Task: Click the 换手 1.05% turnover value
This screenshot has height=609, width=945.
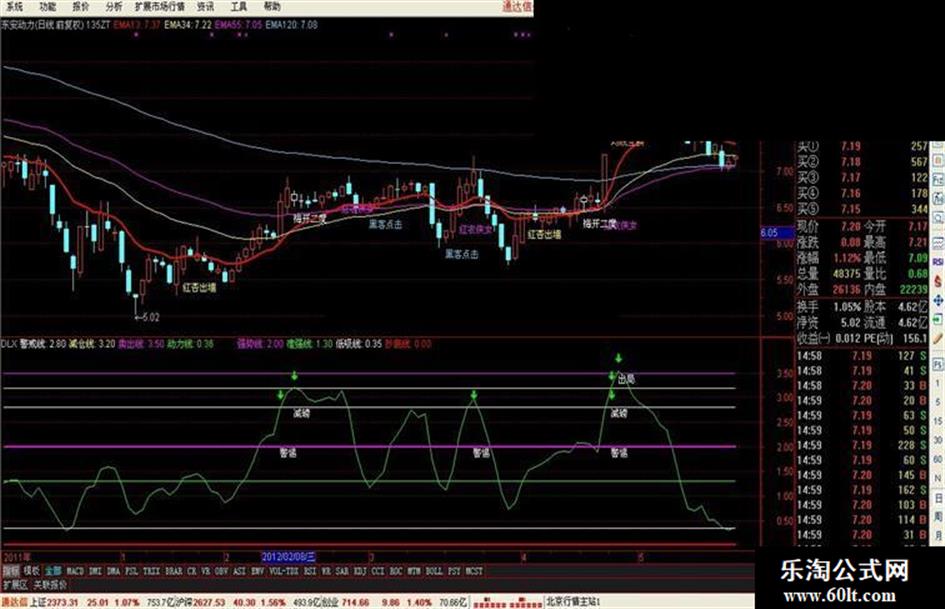Action: tap(847, 307)
